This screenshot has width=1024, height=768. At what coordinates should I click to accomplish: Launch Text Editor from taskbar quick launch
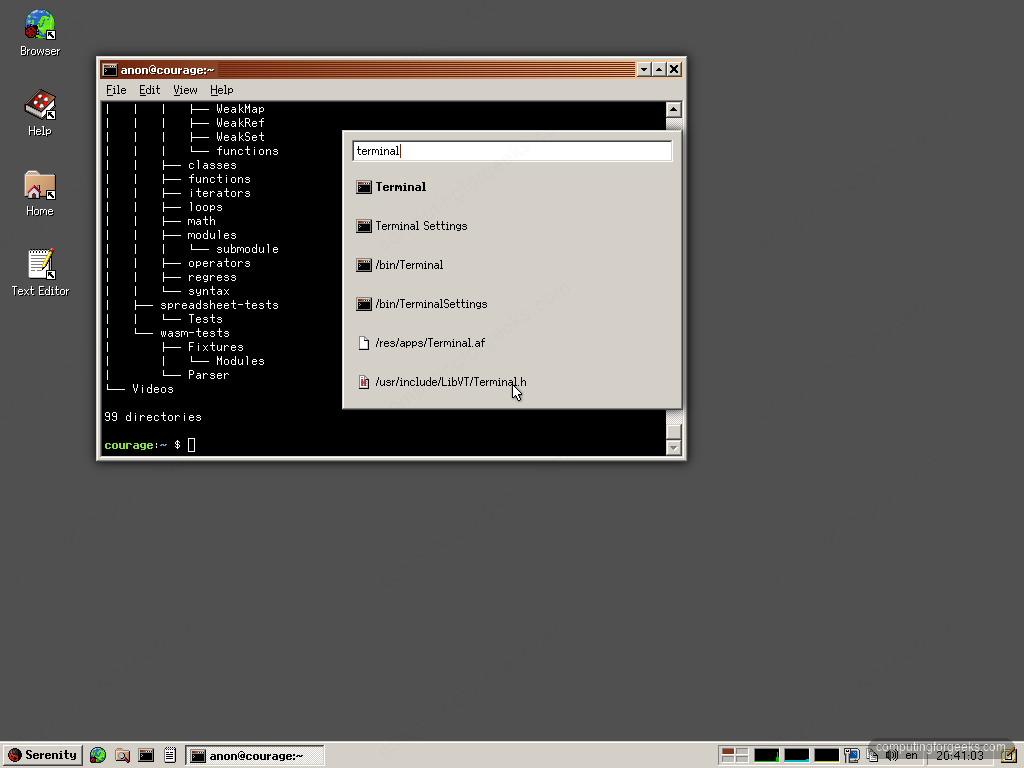170,756
